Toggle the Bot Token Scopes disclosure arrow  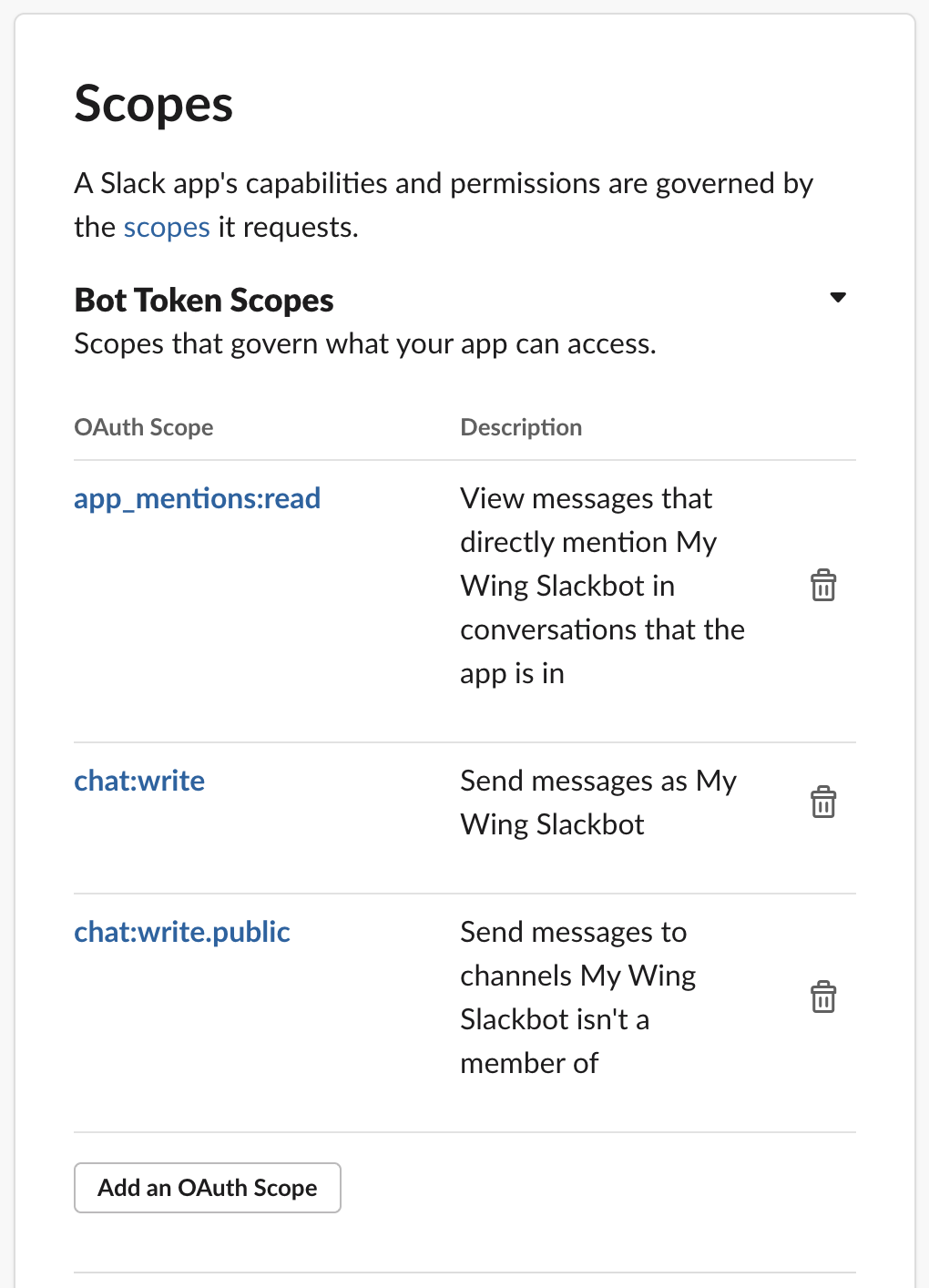[838, 297]
